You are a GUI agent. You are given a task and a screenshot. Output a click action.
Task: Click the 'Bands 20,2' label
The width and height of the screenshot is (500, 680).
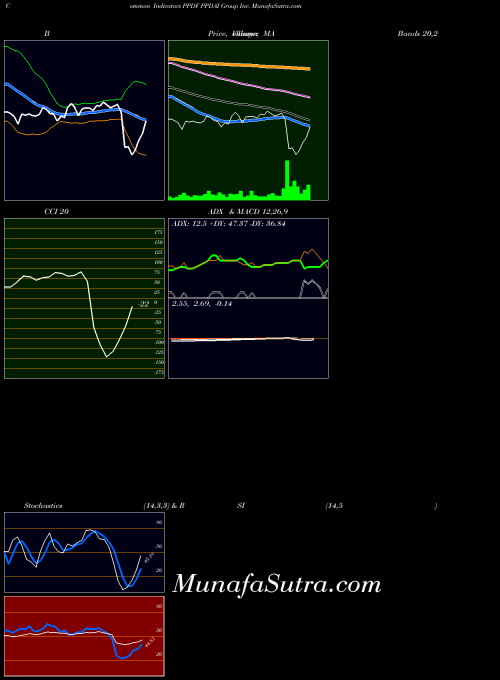418,33
